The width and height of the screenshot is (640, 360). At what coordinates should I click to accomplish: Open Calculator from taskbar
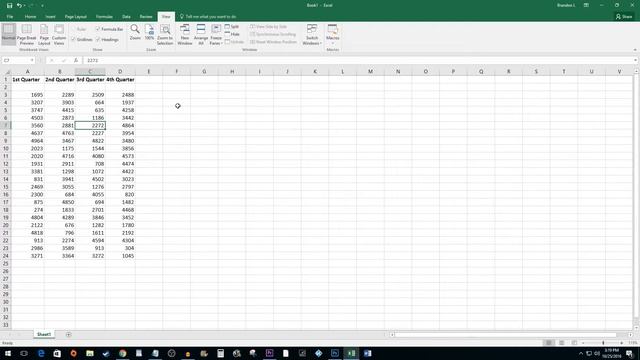coord(220,353)
